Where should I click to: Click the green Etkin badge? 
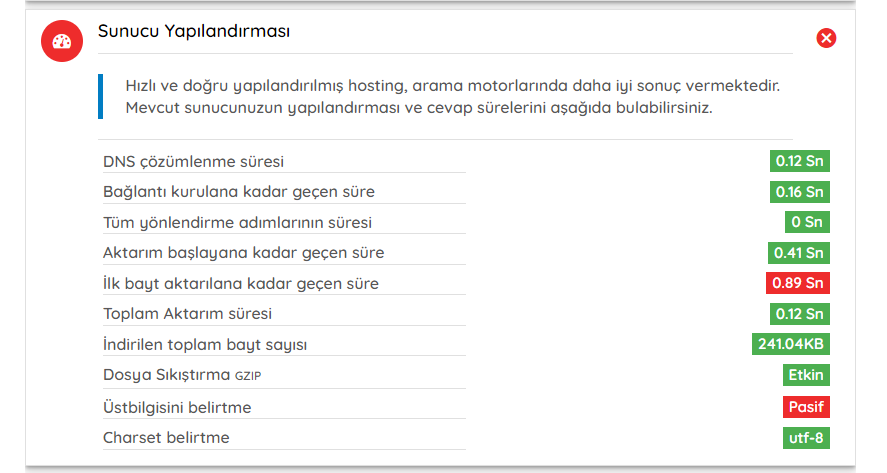[806, 375]
